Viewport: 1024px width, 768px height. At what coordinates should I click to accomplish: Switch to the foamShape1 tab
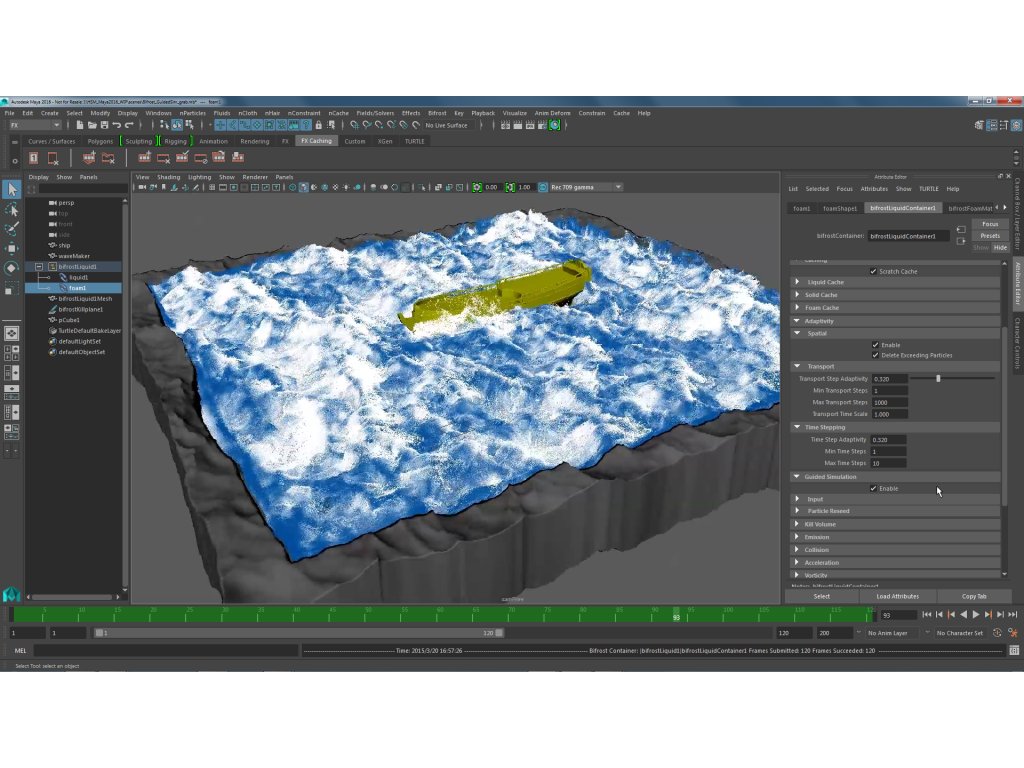click(x=839, y=208)
